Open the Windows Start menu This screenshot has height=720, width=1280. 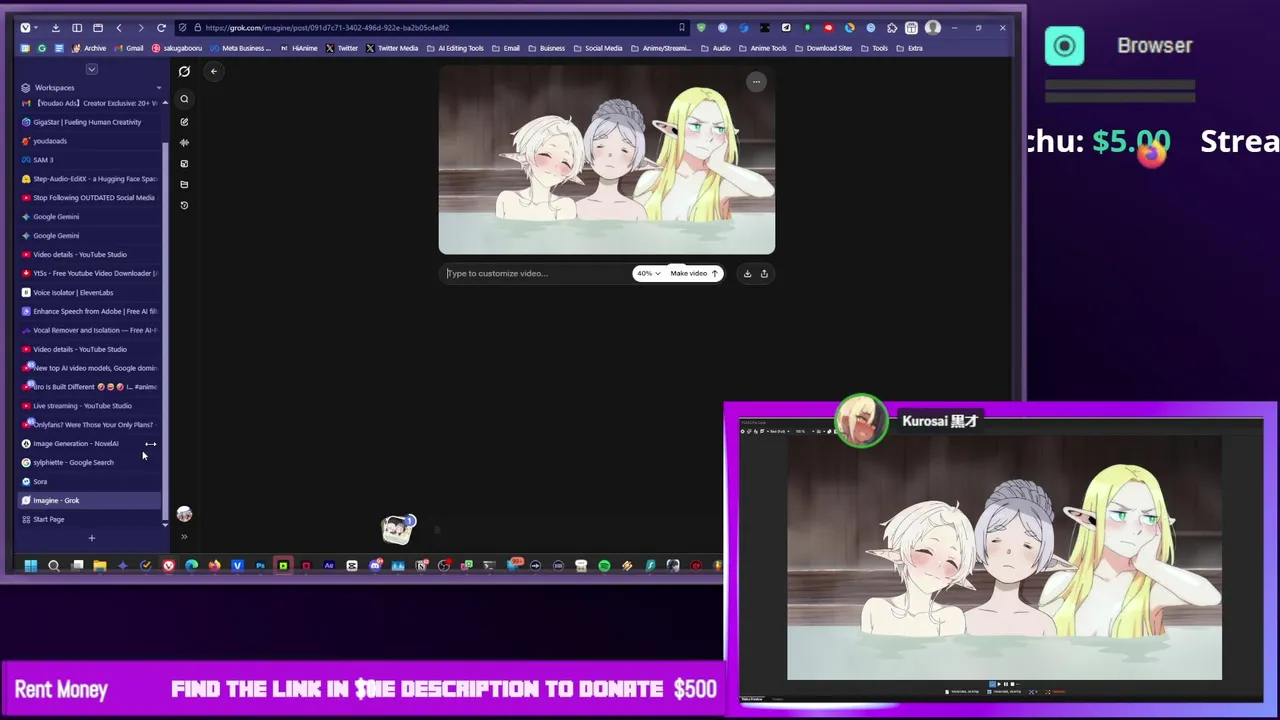click(31, 566)
